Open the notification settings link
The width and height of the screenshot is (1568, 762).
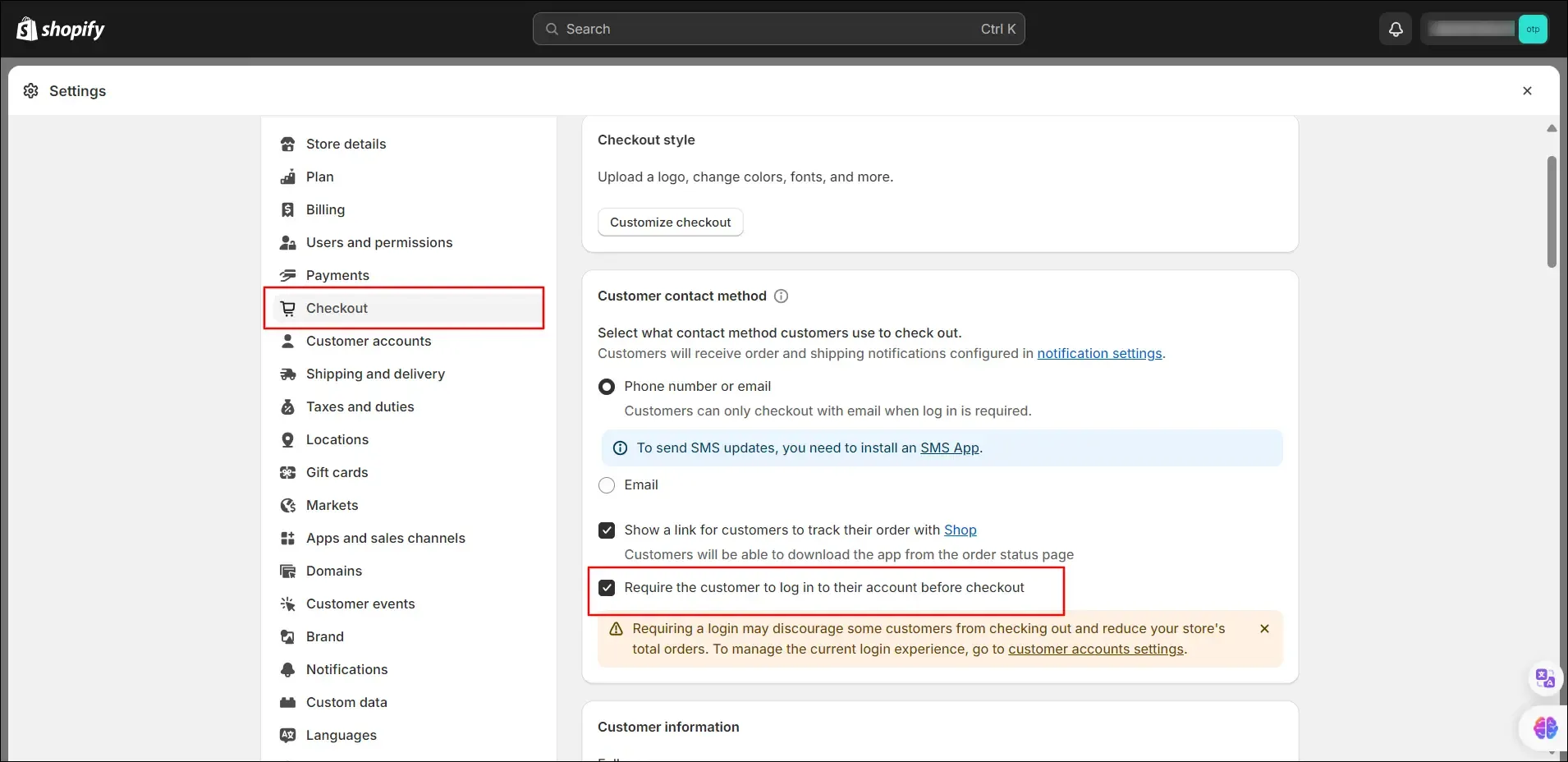(1099, 354)
